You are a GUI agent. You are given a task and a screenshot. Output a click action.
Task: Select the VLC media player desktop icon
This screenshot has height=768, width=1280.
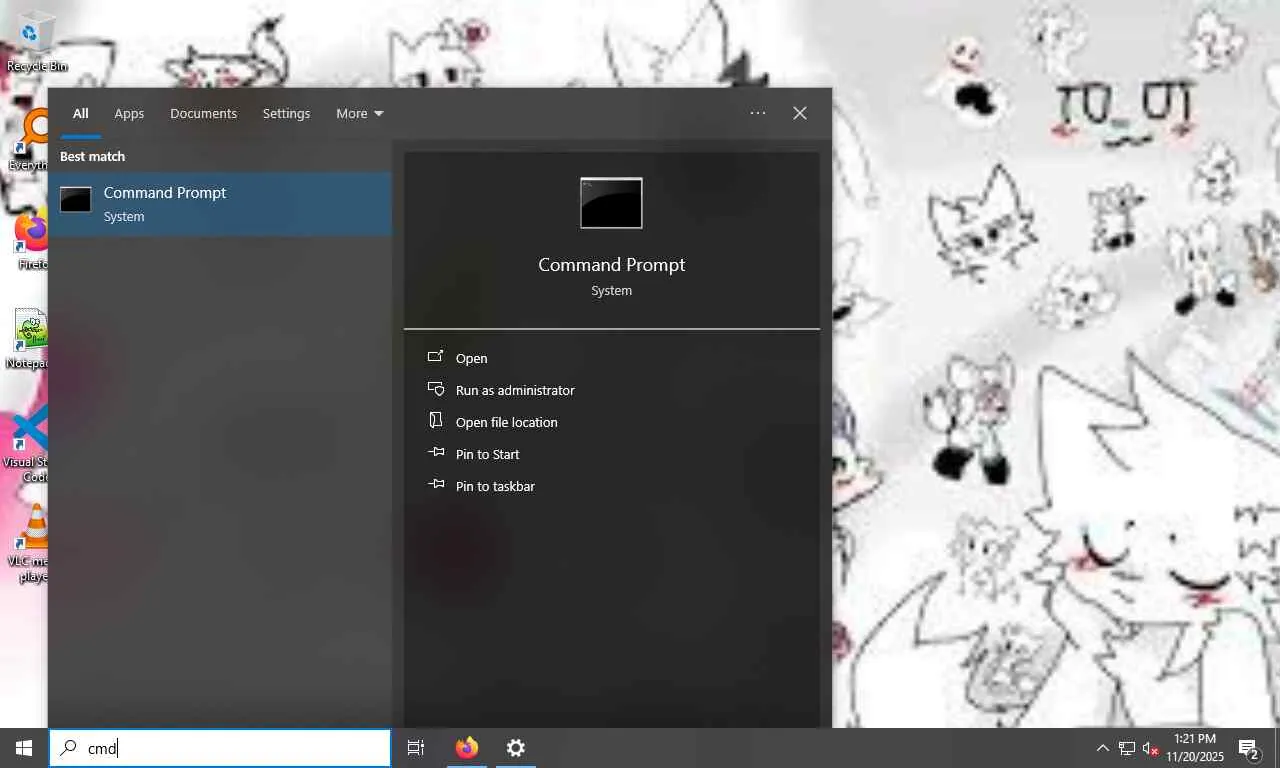point(30,544)
